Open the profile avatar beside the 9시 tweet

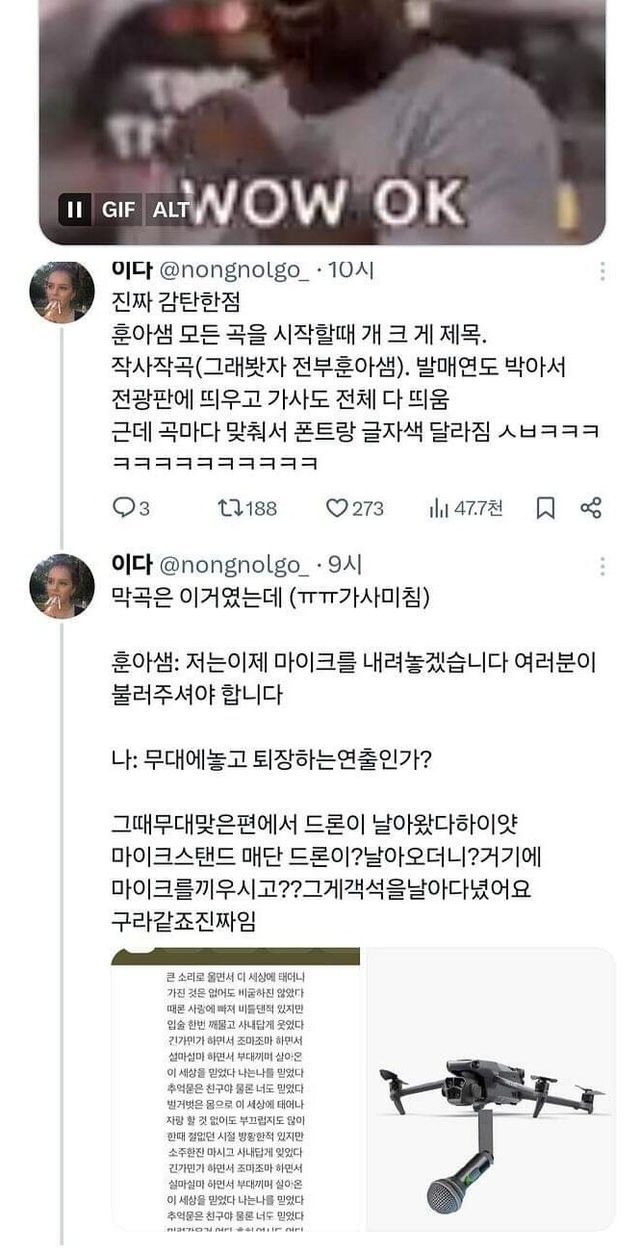point(62,587)
